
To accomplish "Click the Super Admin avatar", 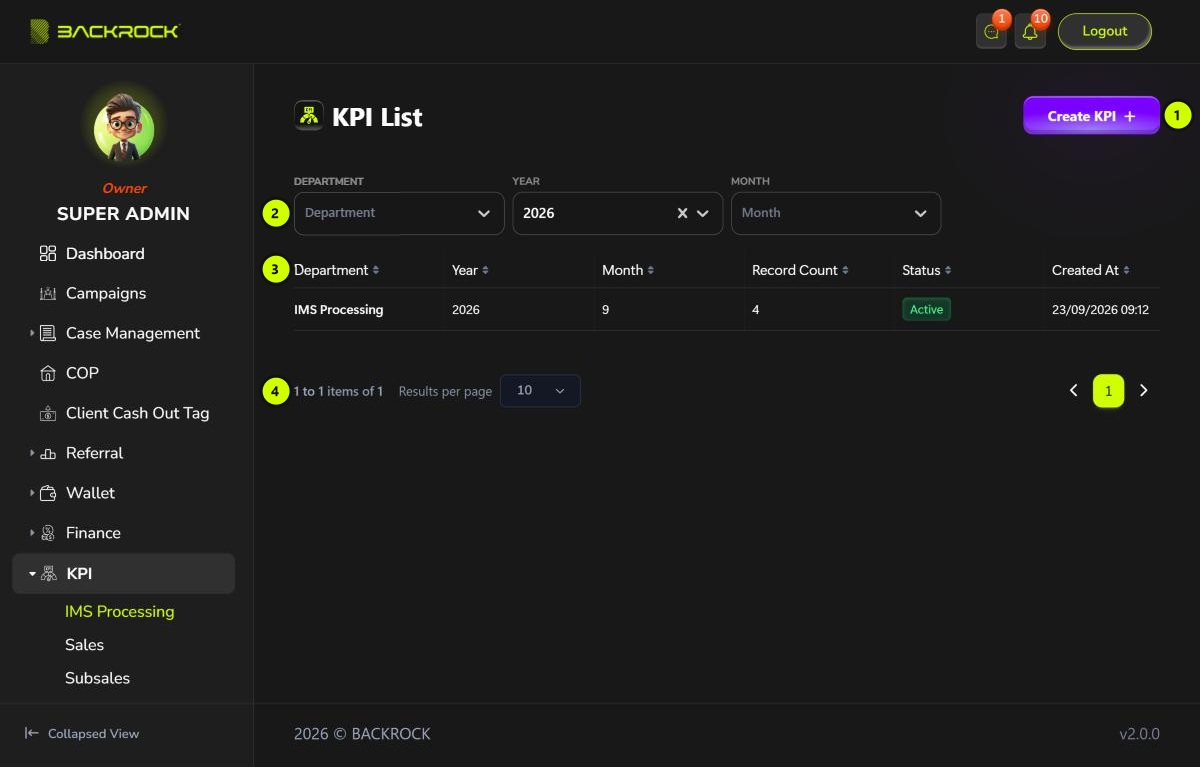I will click(124, 130).
